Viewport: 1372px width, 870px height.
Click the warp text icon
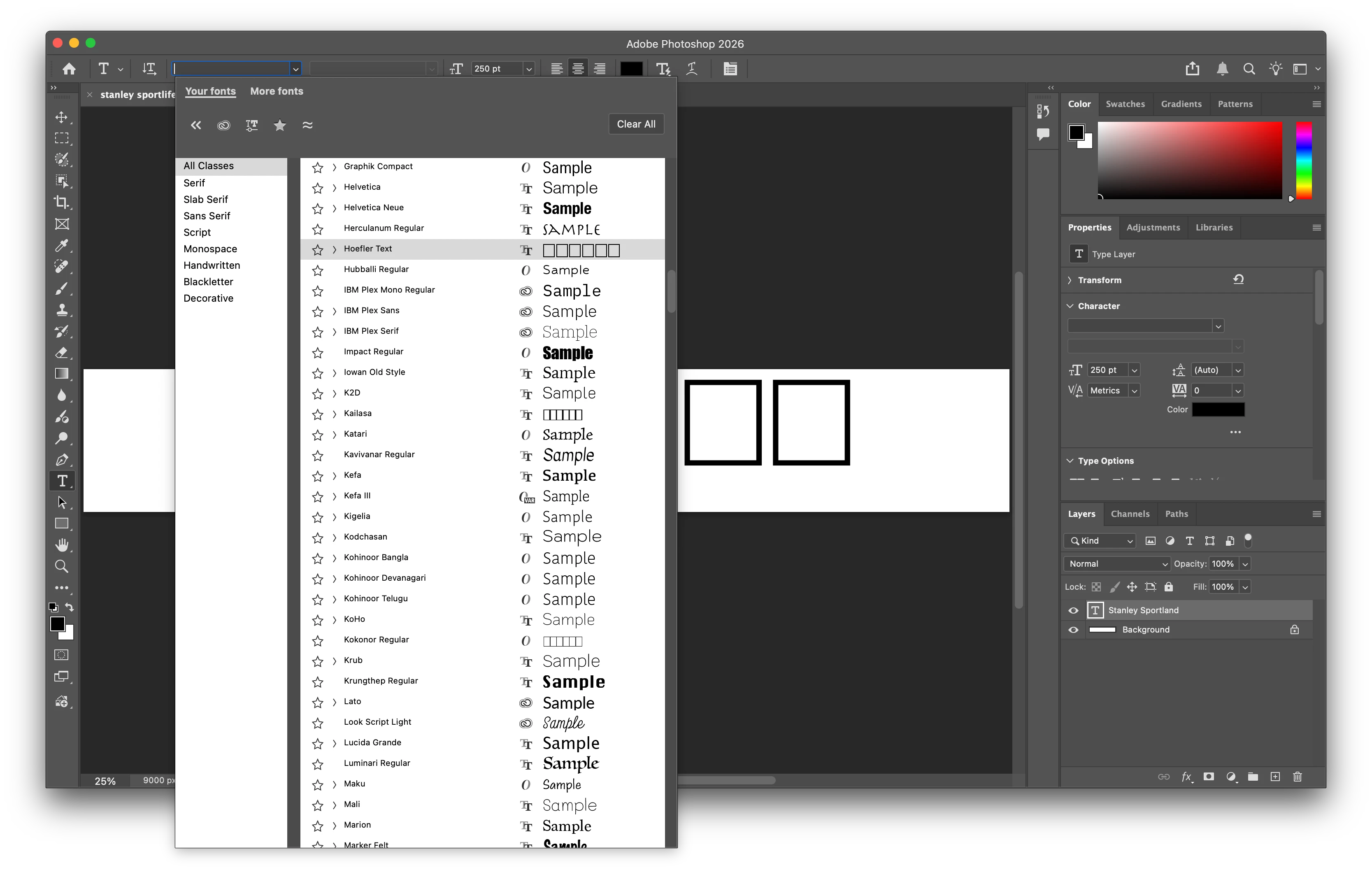tap(692, 69)
